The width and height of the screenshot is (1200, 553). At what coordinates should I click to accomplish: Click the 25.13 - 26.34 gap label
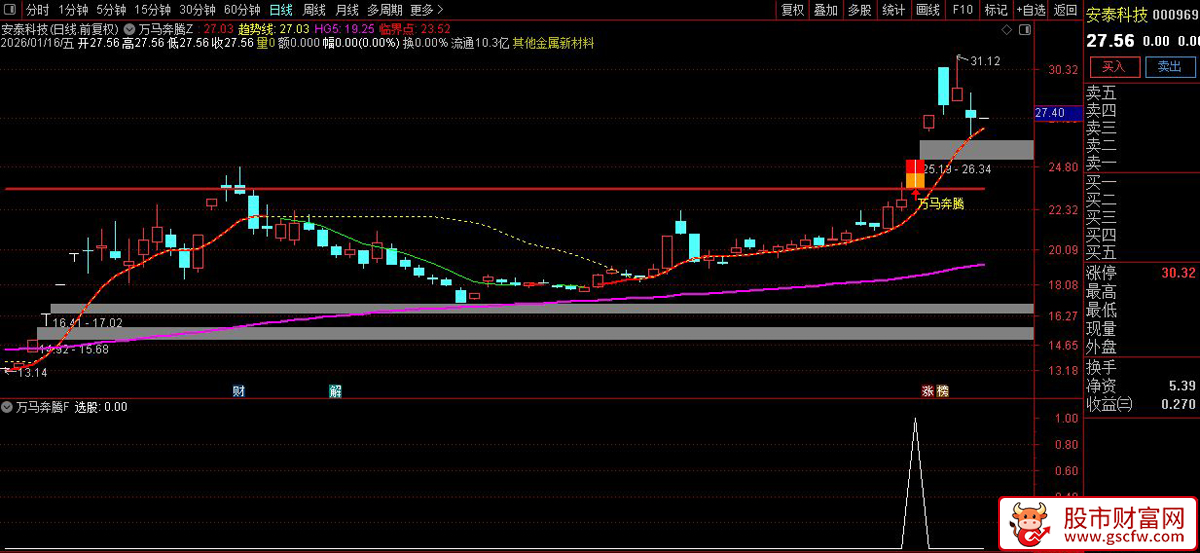point(957,168)
